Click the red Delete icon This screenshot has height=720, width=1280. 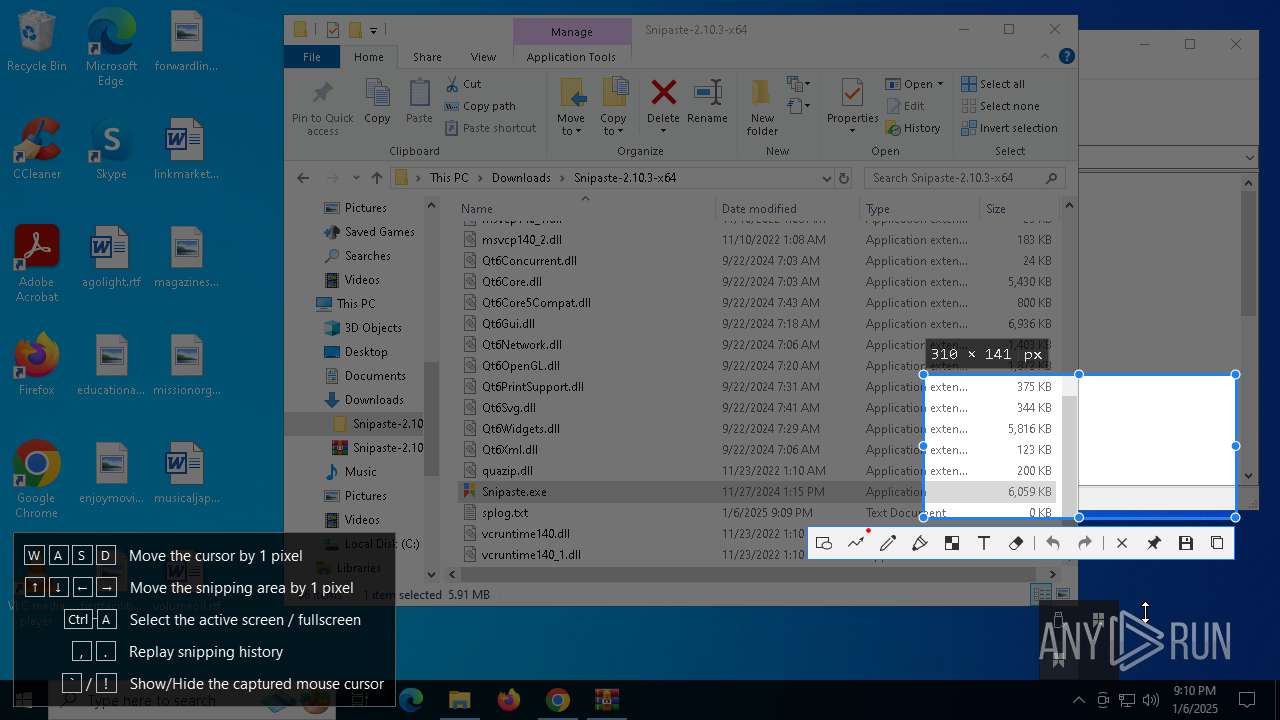click(x=663, y=93)
